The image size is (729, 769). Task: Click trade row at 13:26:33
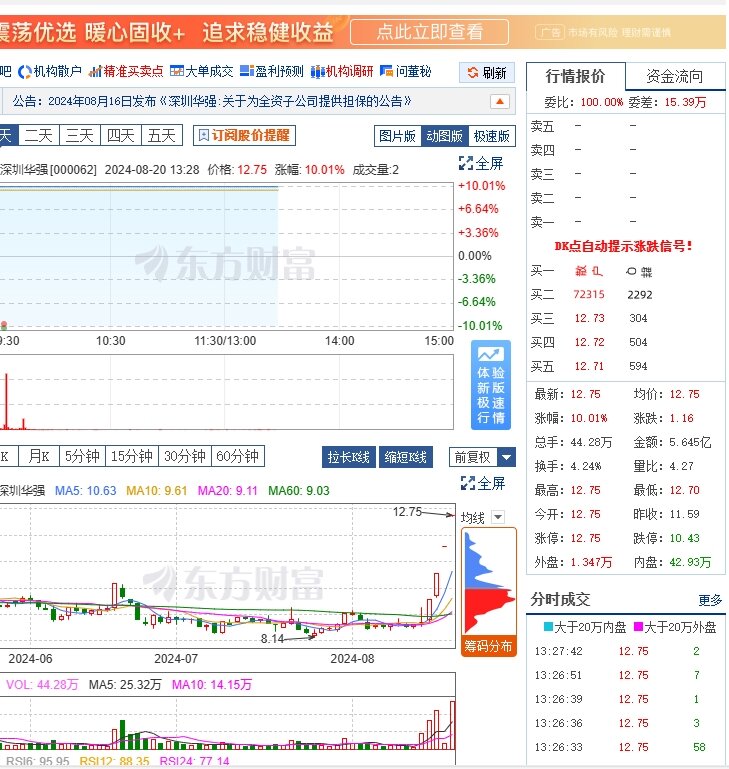(x=625, y=747)
